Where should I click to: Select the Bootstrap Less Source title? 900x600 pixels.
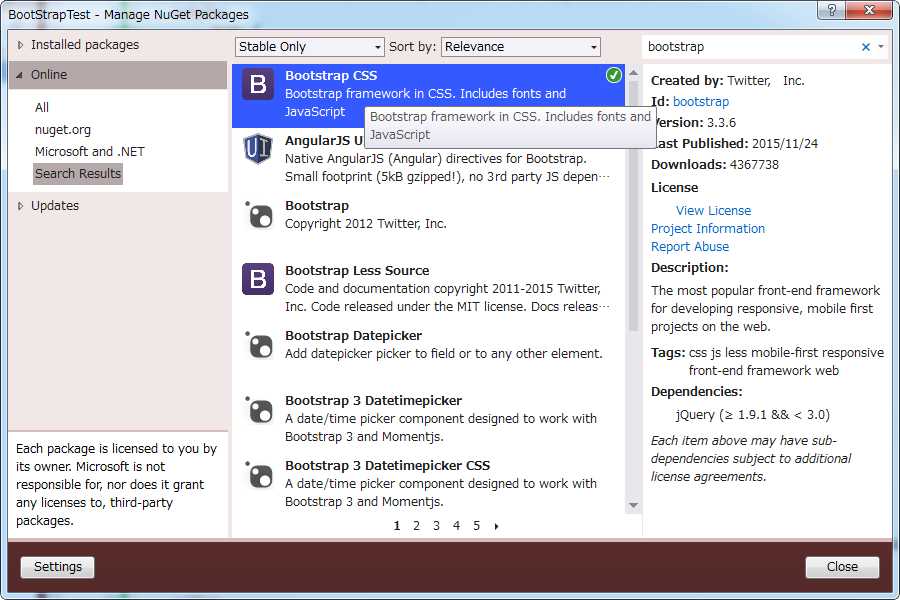click(x=357, y=270)
